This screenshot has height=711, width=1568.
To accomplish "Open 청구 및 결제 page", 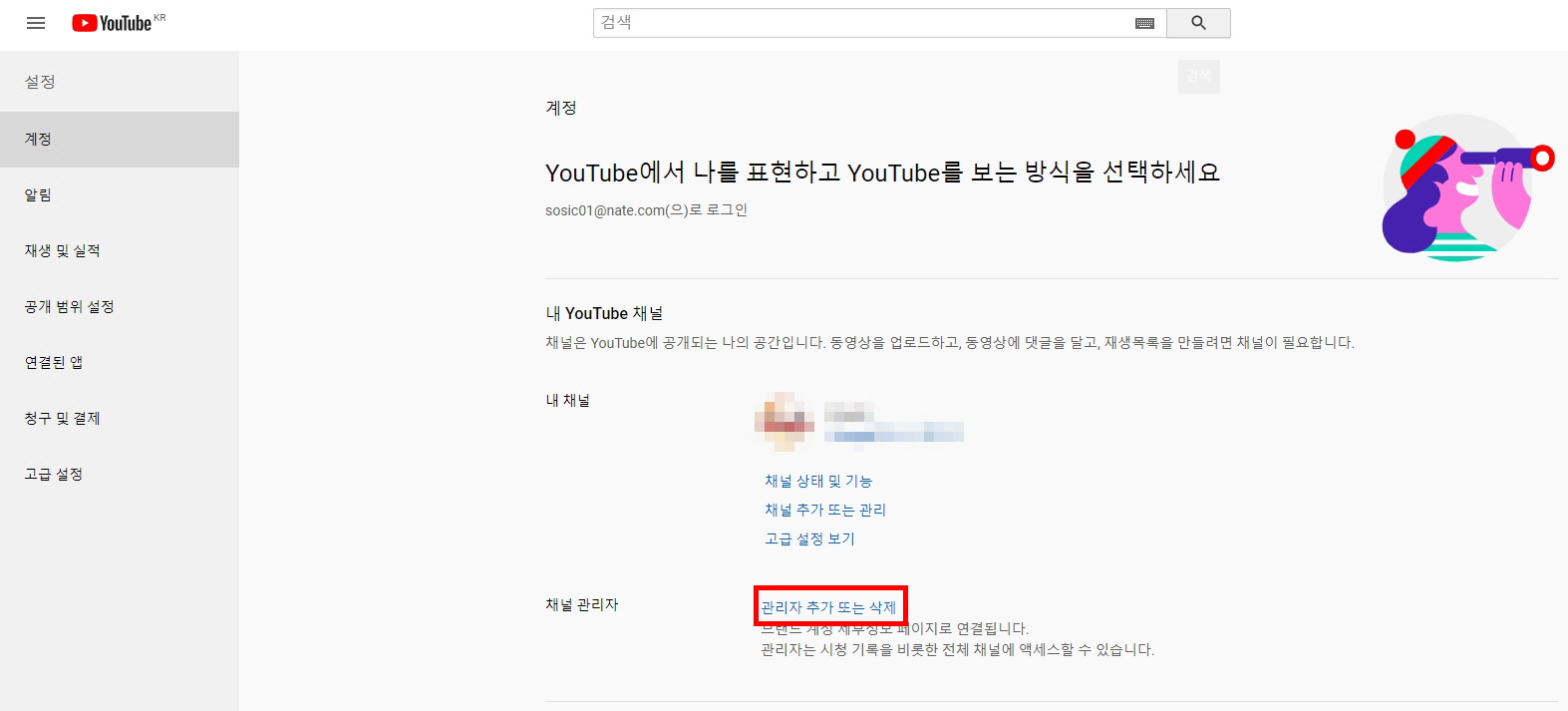I will (120, 419).
